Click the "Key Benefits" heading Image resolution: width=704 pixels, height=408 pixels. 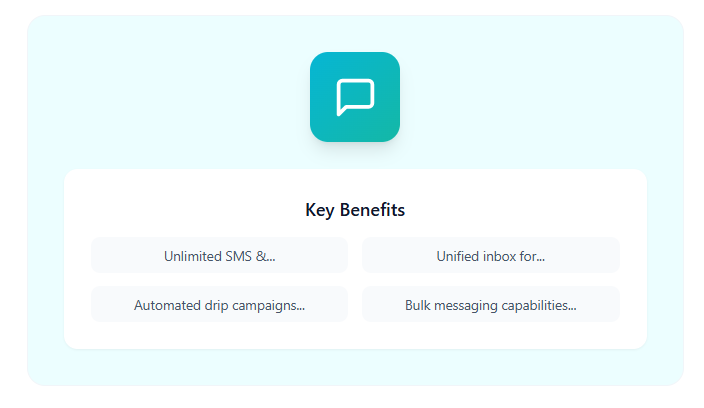tap(355, 210)
